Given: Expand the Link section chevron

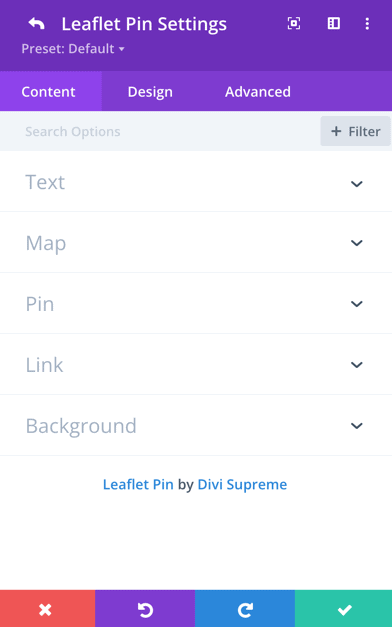Looking at the screenshot, I should click(356, 364).
